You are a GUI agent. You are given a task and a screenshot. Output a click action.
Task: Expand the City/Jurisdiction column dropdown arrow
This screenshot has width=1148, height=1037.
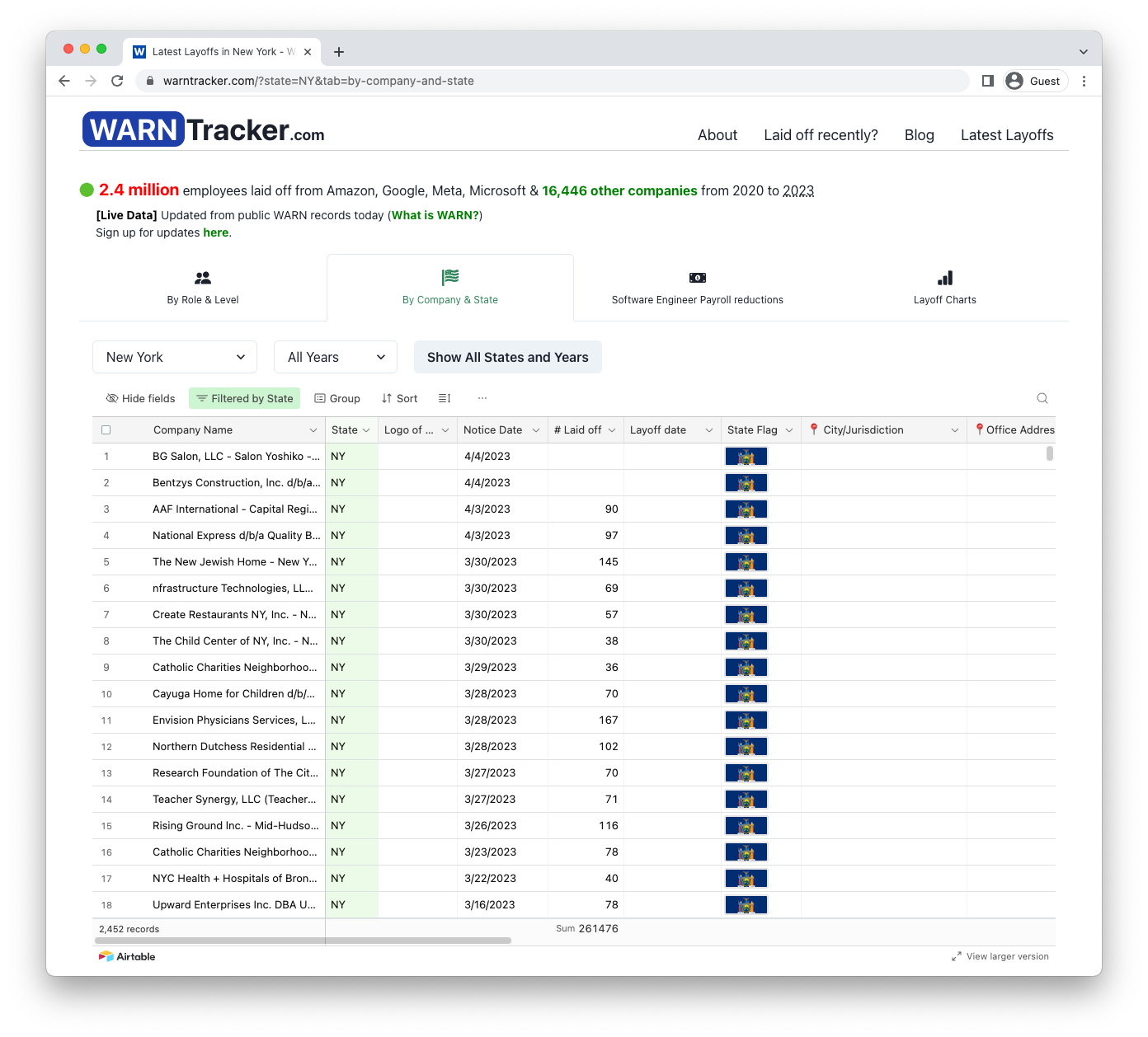(955, 430)
